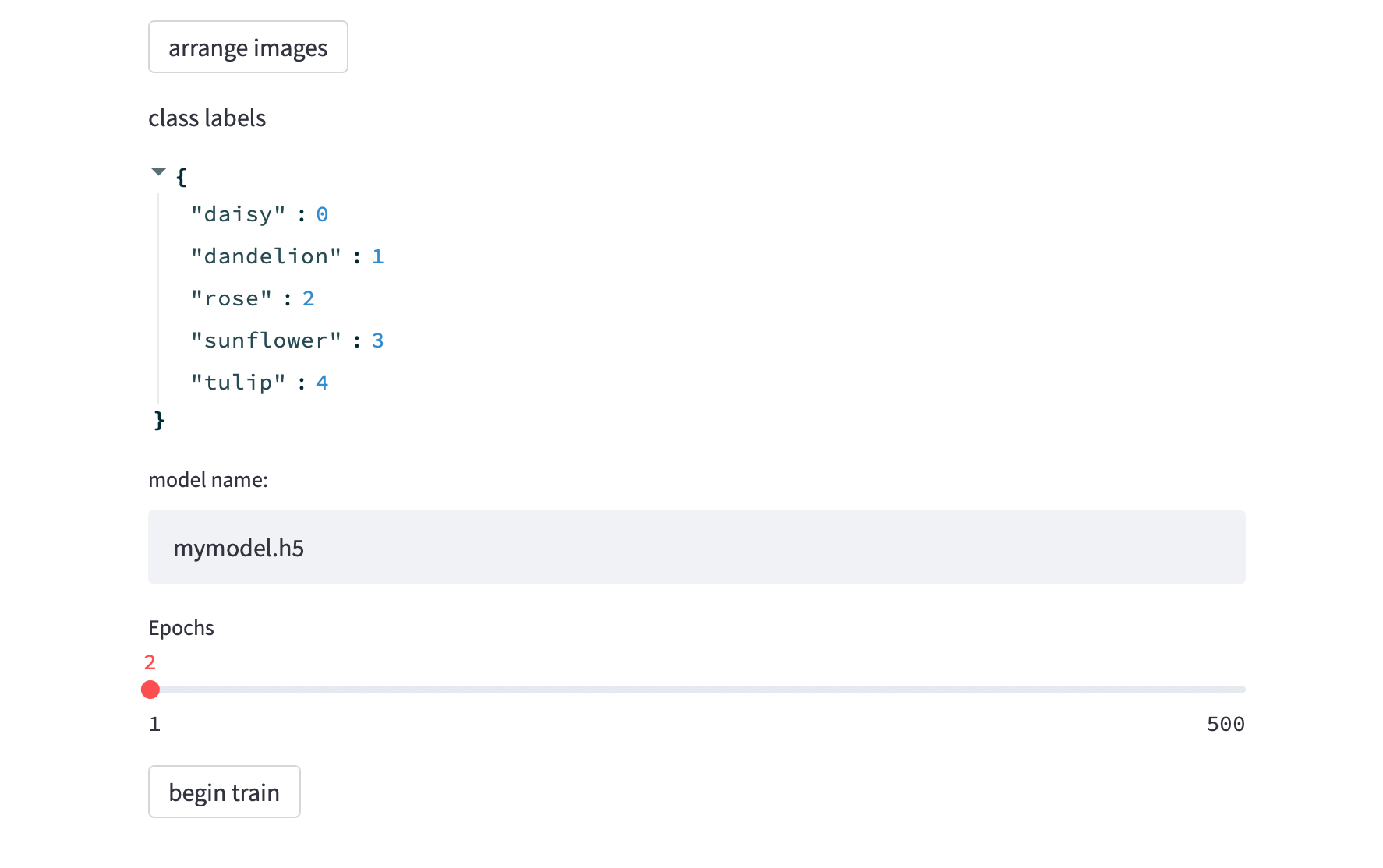Click the disclosure triangle beside the opening brace
This screenshot has width=1383, height=868.
coord(158,171)
